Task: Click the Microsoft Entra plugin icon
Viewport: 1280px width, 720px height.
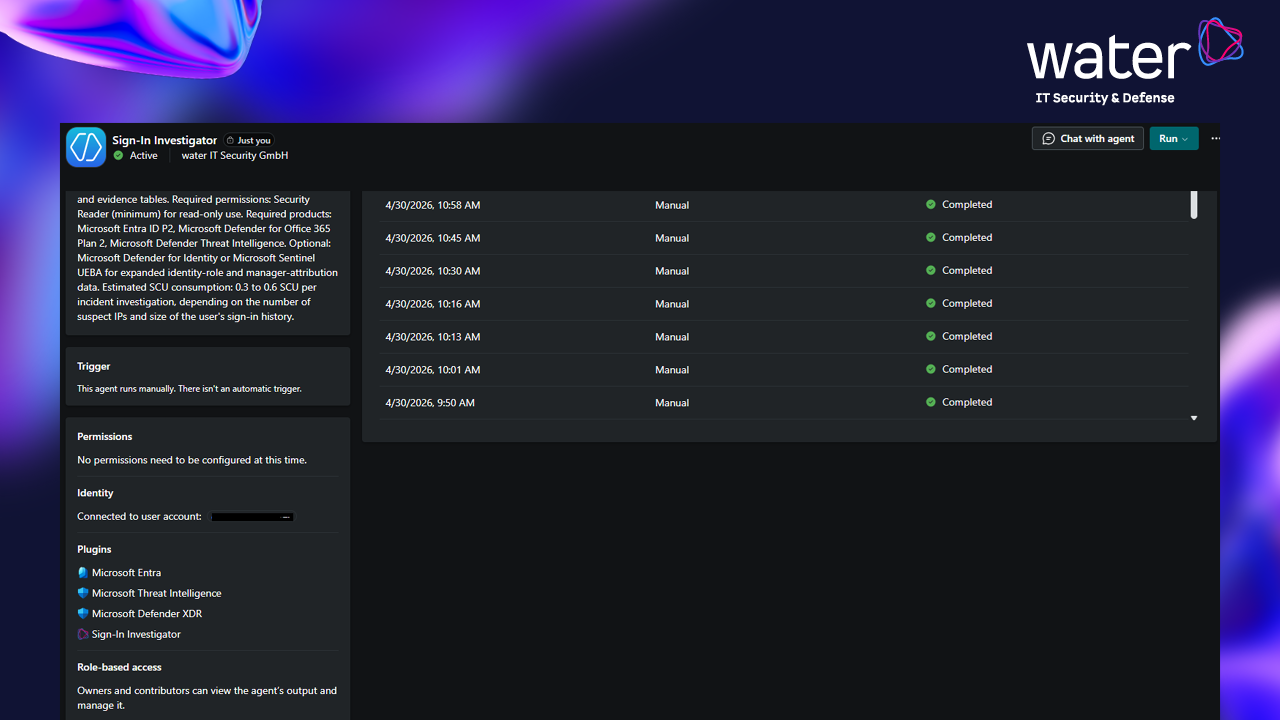Action: pos(83,573)
